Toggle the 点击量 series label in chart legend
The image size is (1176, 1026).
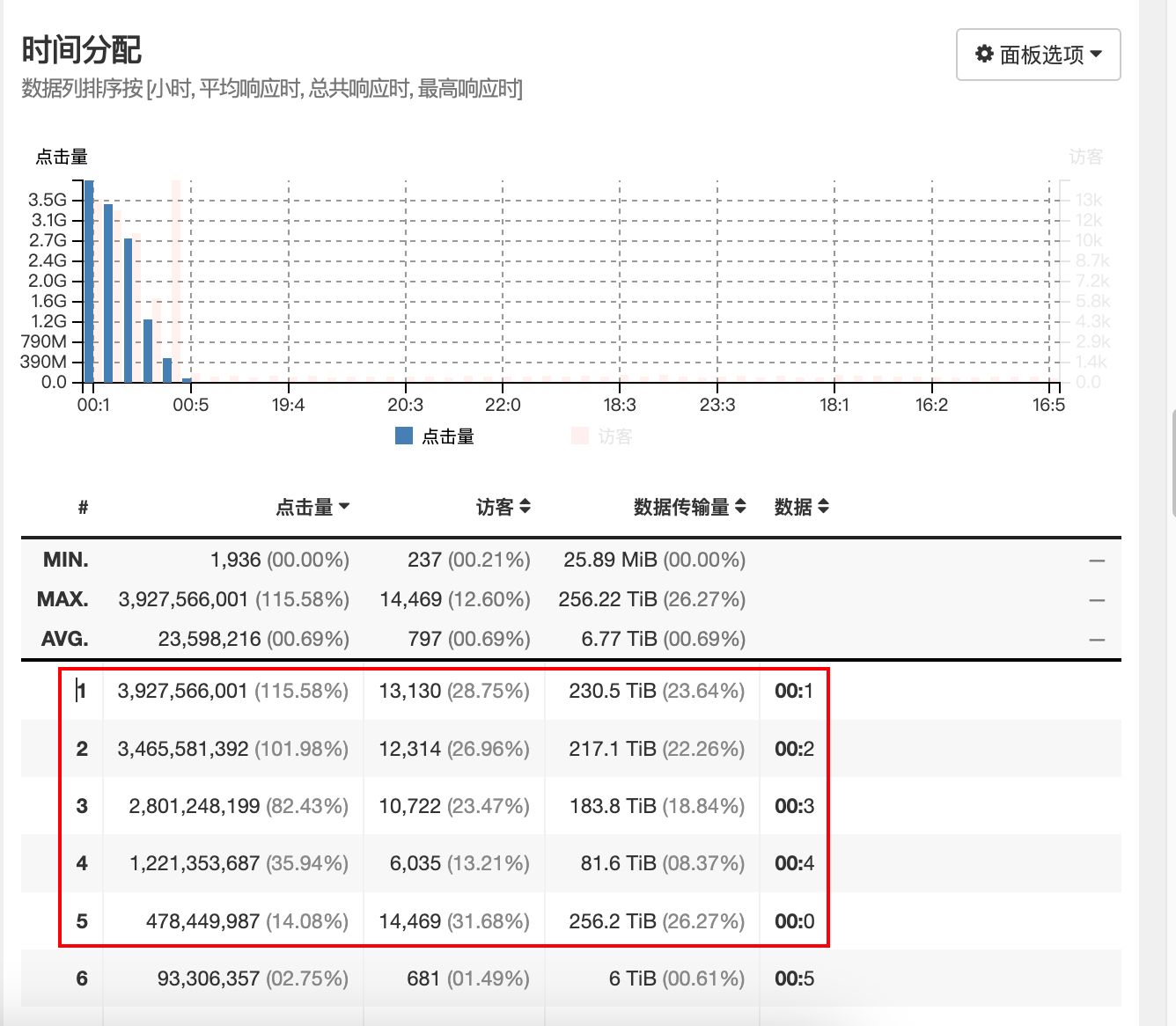(448, 436)
